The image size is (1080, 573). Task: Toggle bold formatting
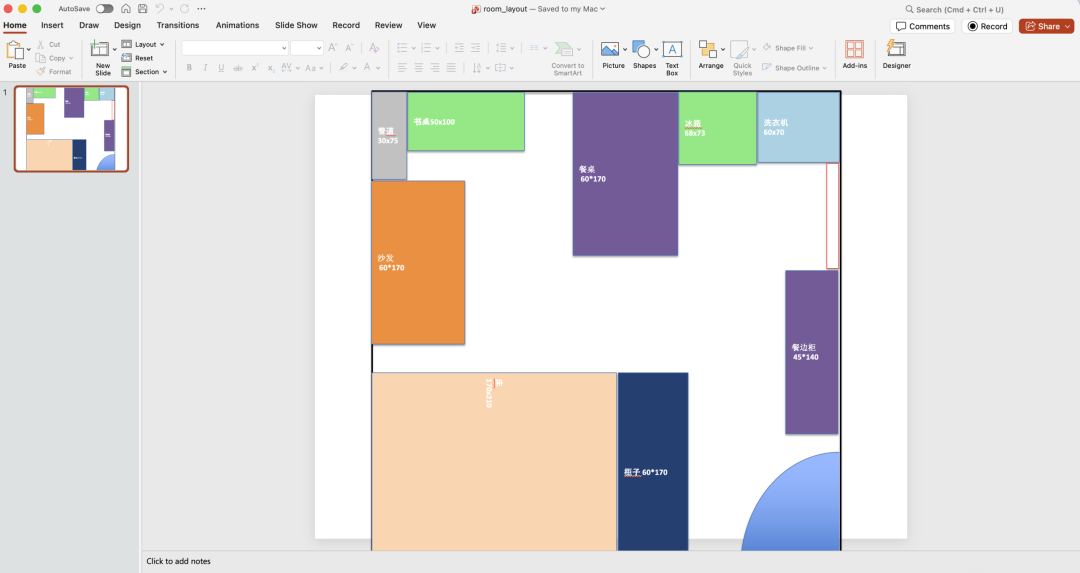click(x=189, y=68)
